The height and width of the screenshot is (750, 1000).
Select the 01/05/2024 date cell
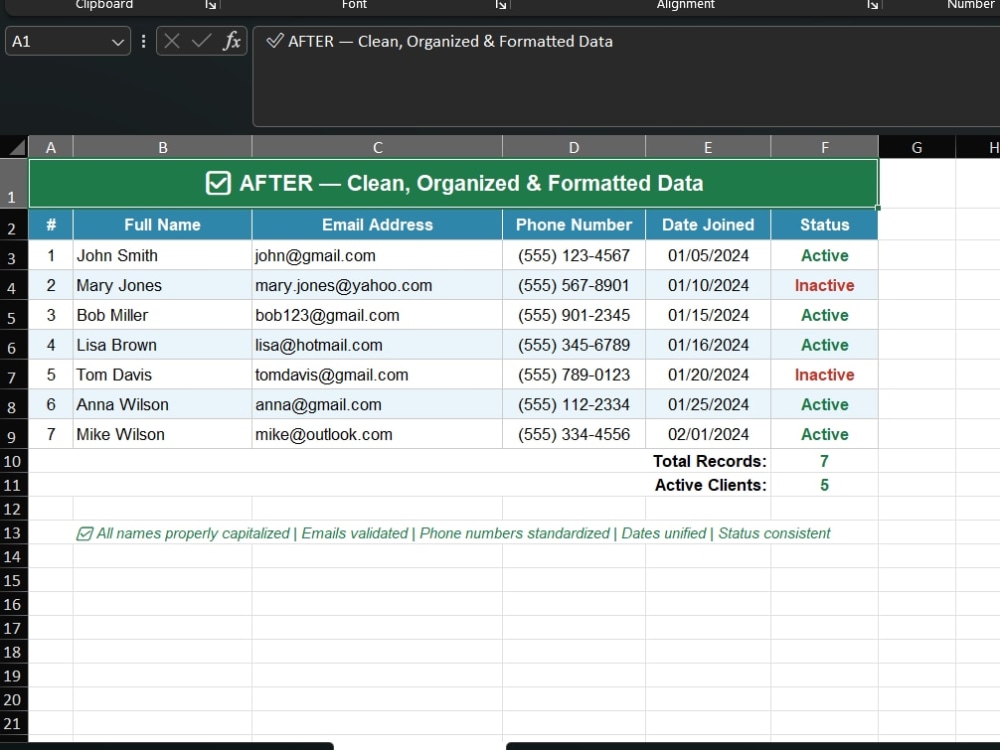pyautogui.click(x=708, y=255)
